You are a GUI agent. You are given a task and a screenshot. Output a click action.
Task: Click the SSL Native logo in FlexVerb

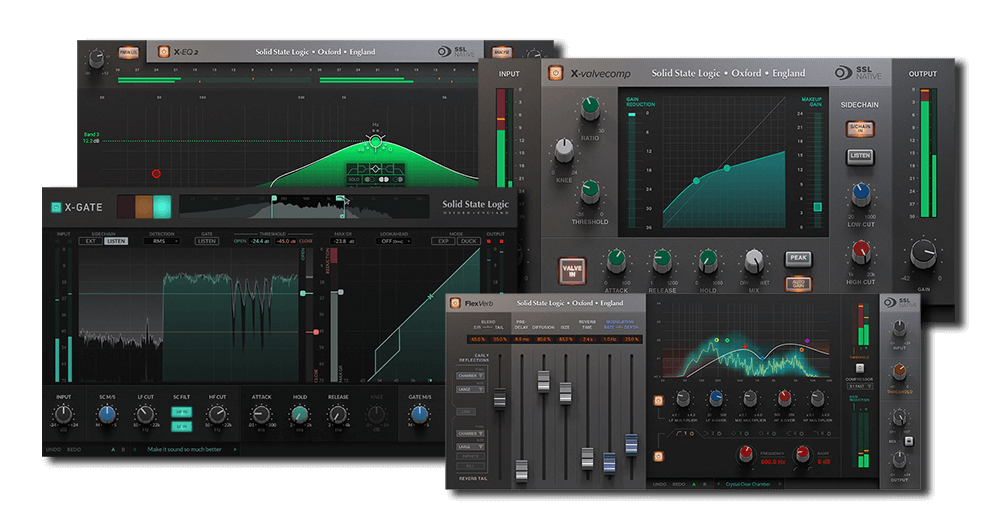click(x=899, y=302)
